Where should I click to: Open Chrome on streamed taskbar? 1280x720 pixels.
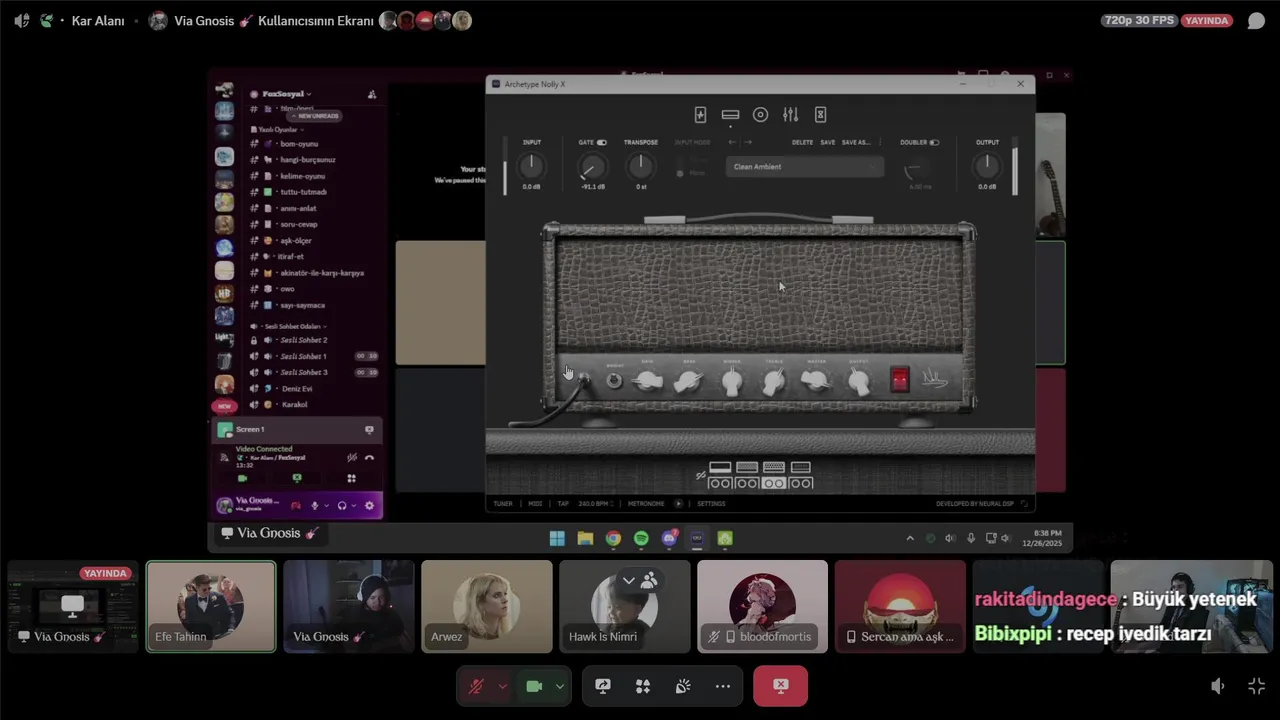tap(613, 538)
